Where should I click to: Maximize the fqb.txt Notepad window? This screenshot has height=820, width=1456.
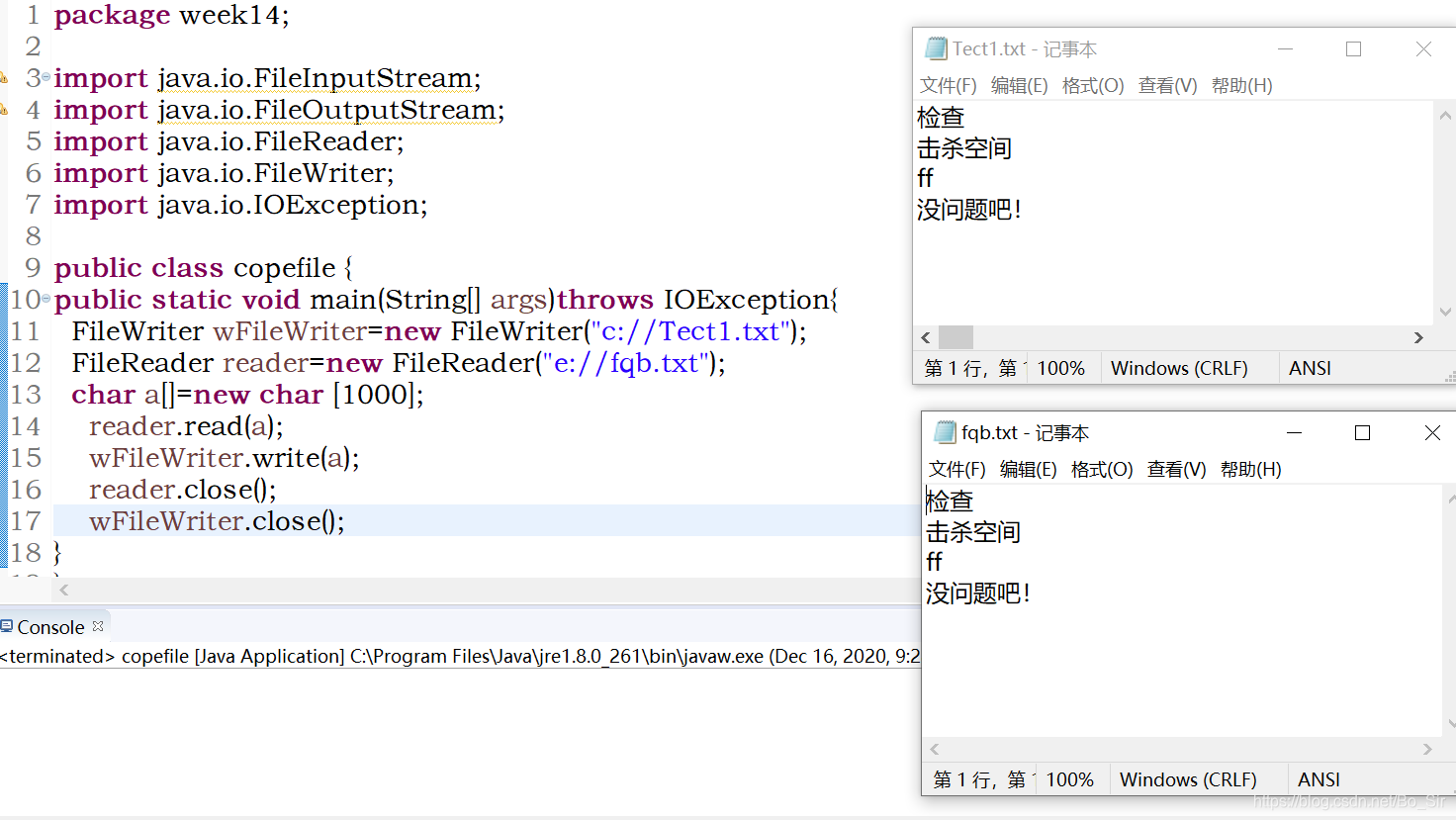pos(1362,432)
